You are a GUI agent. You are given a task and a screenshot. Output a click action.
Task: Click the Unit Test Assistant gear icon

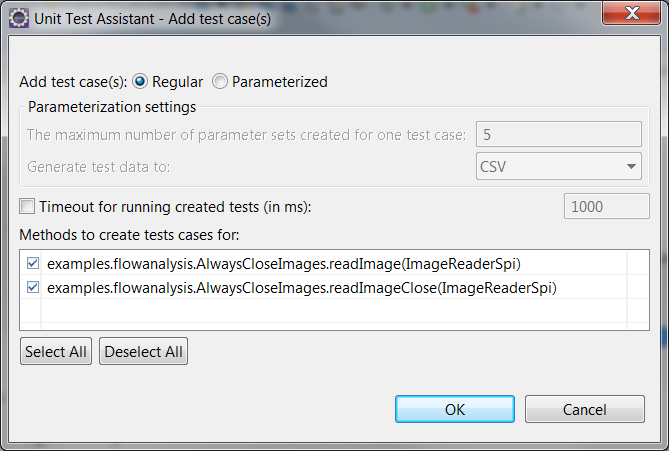tap(18, 19)
